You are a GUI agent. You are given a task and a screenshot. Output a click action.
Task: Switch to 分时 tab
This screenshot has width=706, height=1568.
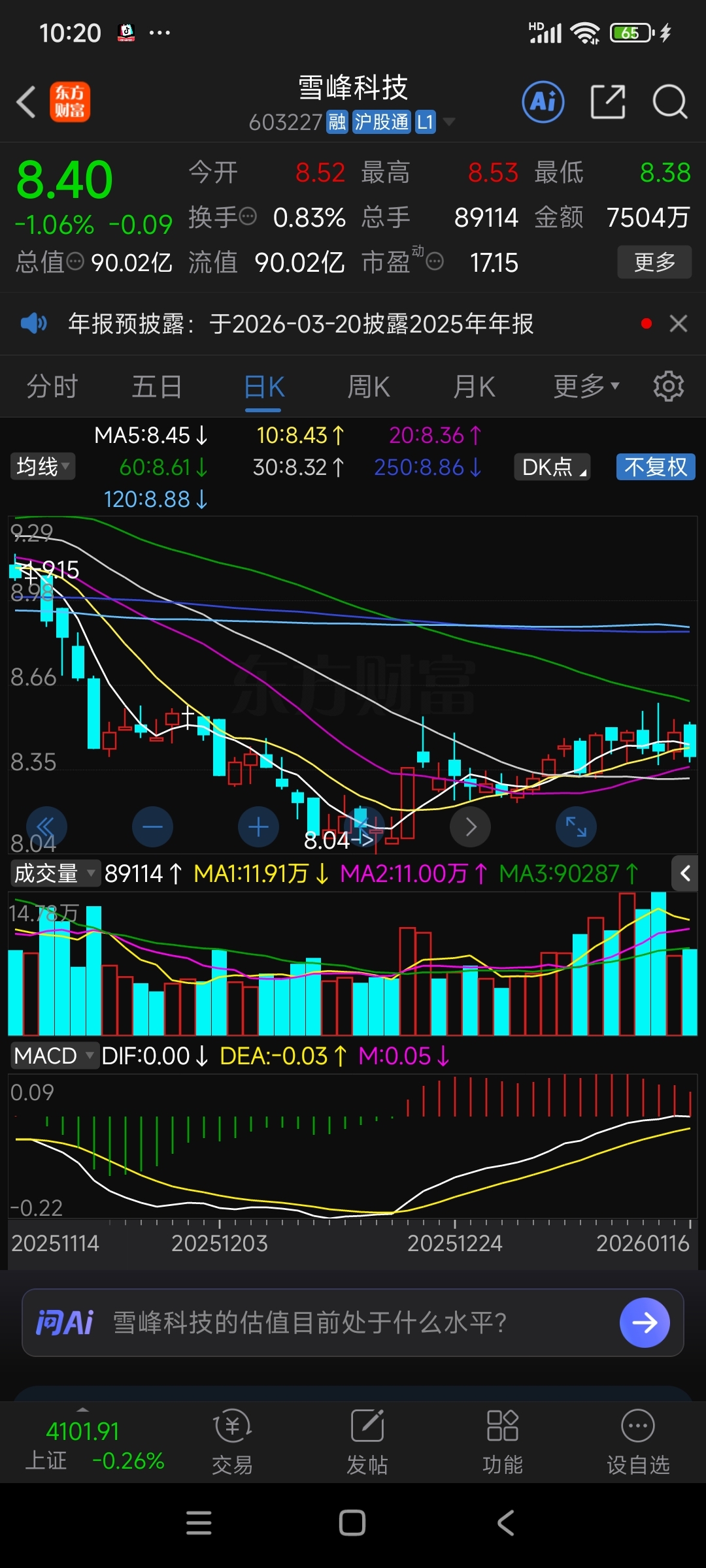click(x=52, y=386)
